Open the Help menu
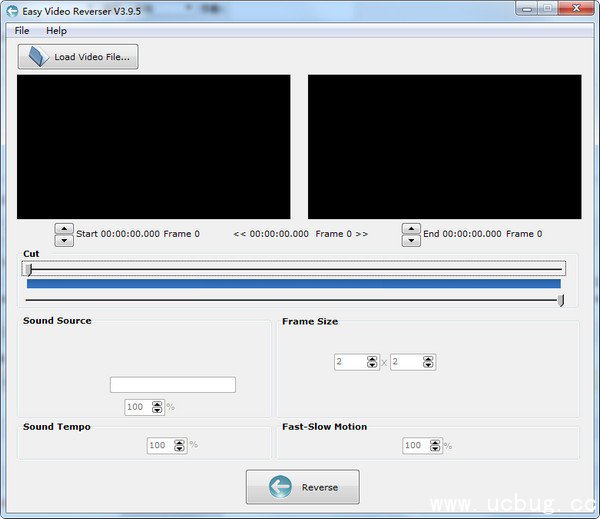Viewport: 600px width, 519px height. [x=56, y=31]
